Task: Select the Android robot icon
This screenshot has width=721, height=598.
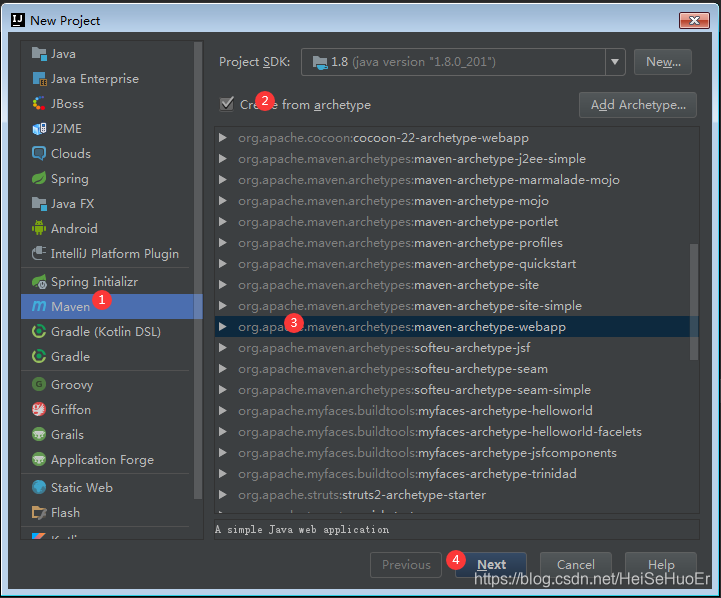Action: [x=39, y=228]
